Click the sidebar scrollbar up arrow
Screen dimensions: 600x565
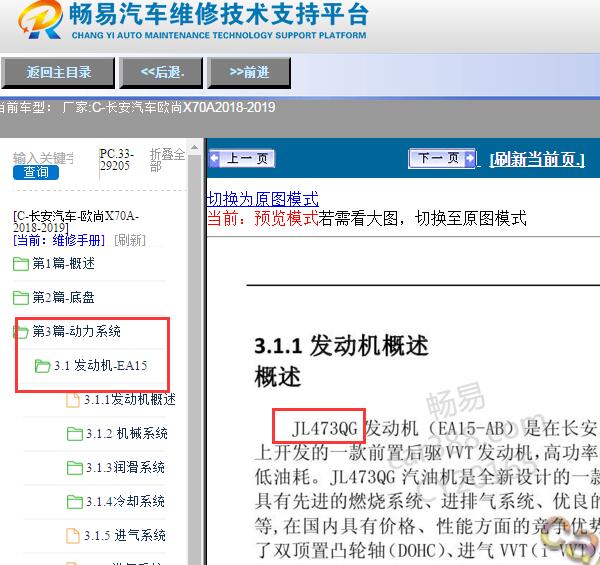(194, 147)
